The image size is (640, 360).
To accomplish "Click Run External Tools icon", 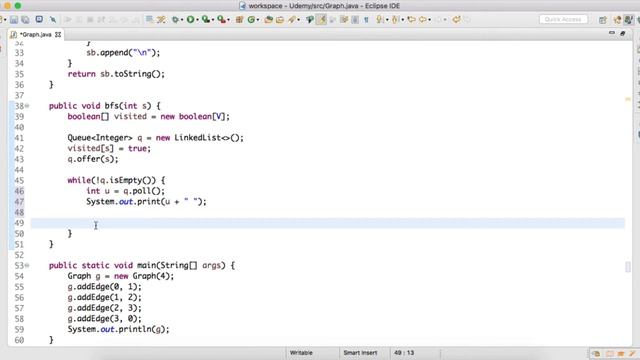I will coord(221,20).
